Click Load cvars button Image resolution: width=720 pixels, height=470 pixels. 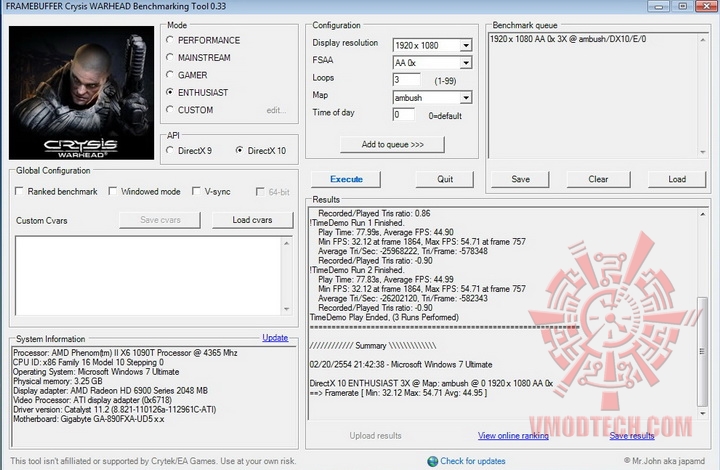coord(252,220)
